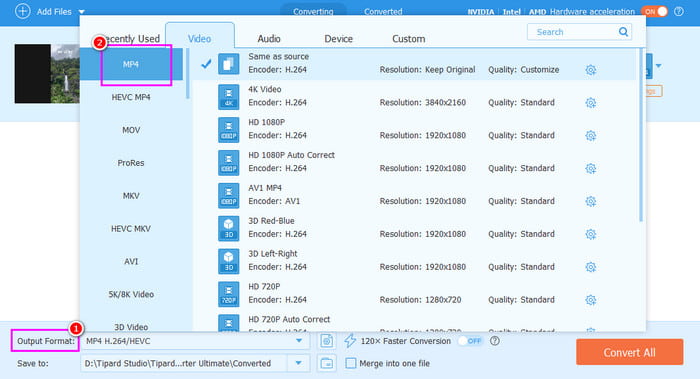Click the HD 1080P preset icon

pos(228,129)
